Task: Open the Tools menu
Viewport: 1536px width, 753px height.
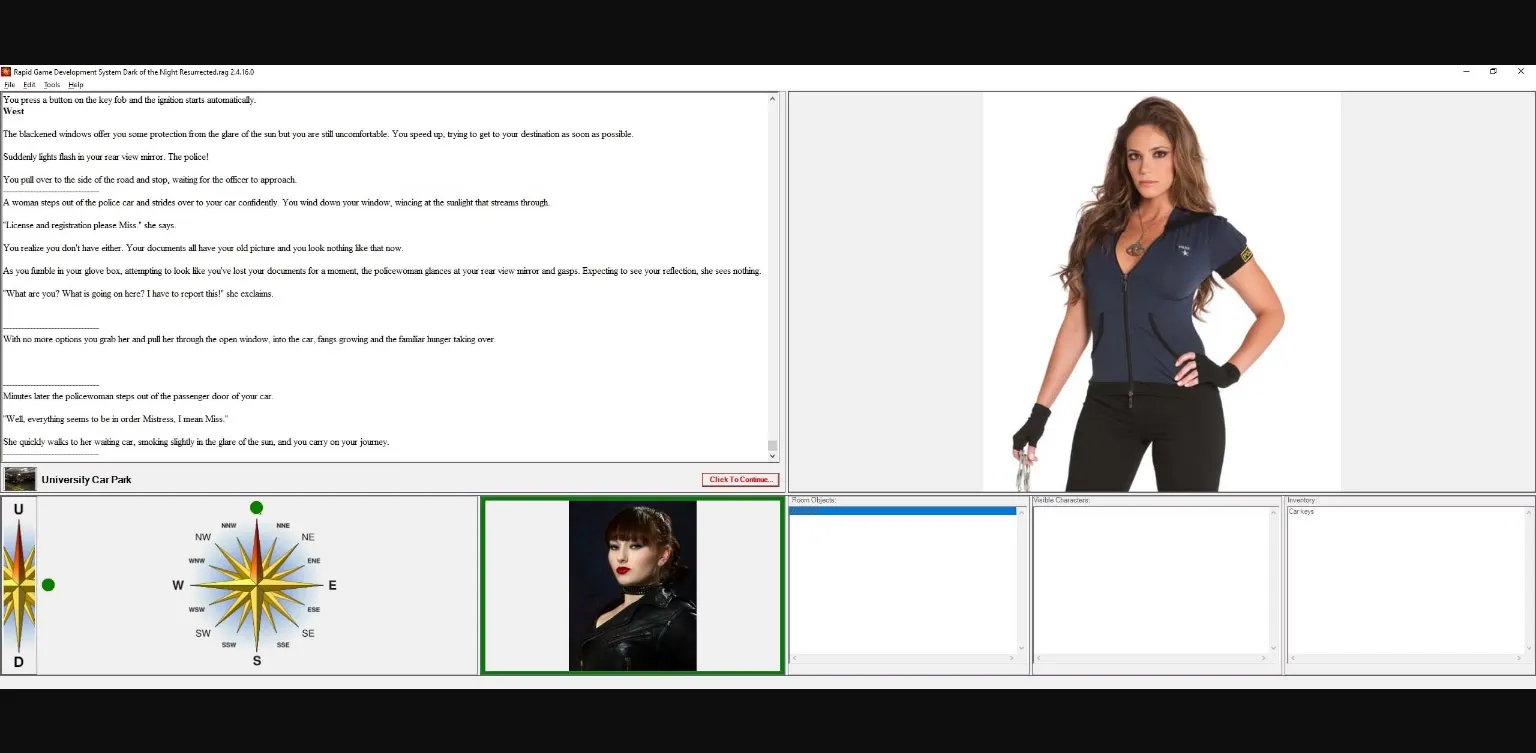Action: pyautogui.click(x=52, y=85)
